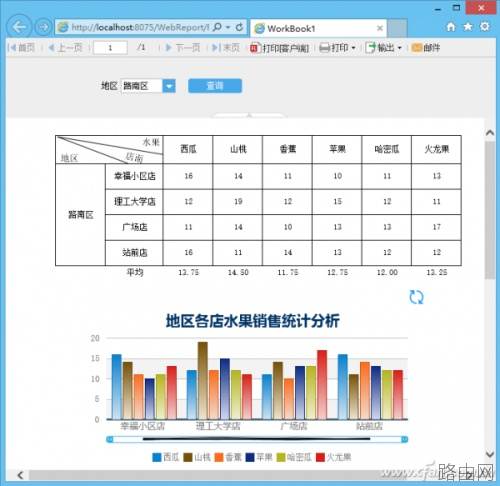This screenshot has width=500, height=486.
Task: Click the tall 山桃 bar for 理工大学店
Action: coord(203,380)
